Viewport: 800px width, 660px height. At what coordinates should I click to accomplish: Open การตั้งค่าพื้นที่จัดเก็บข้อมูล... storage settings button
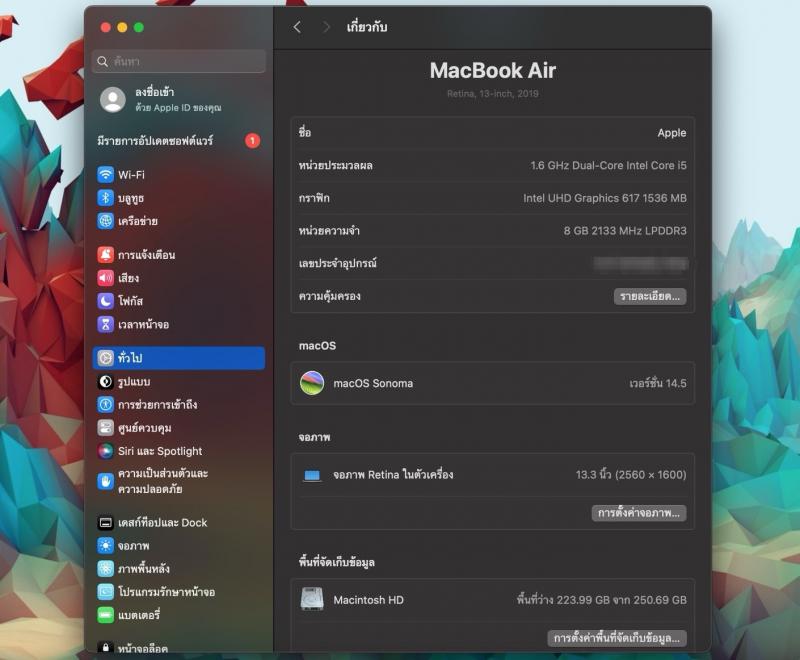pos(617,638)
